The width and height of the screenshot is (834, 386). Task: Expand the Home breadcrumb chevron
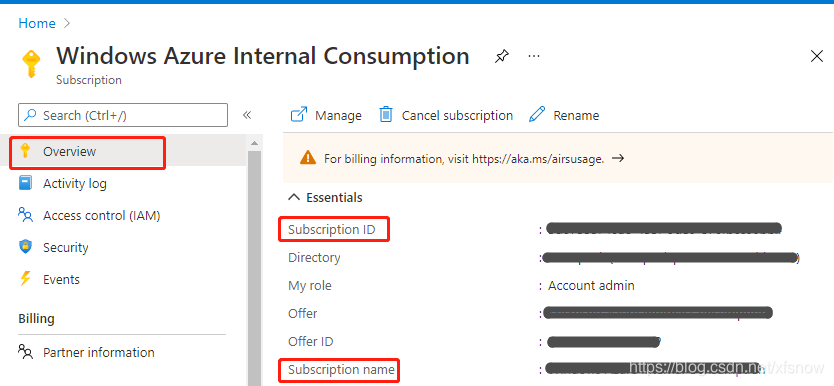click(x=66, y=23)
